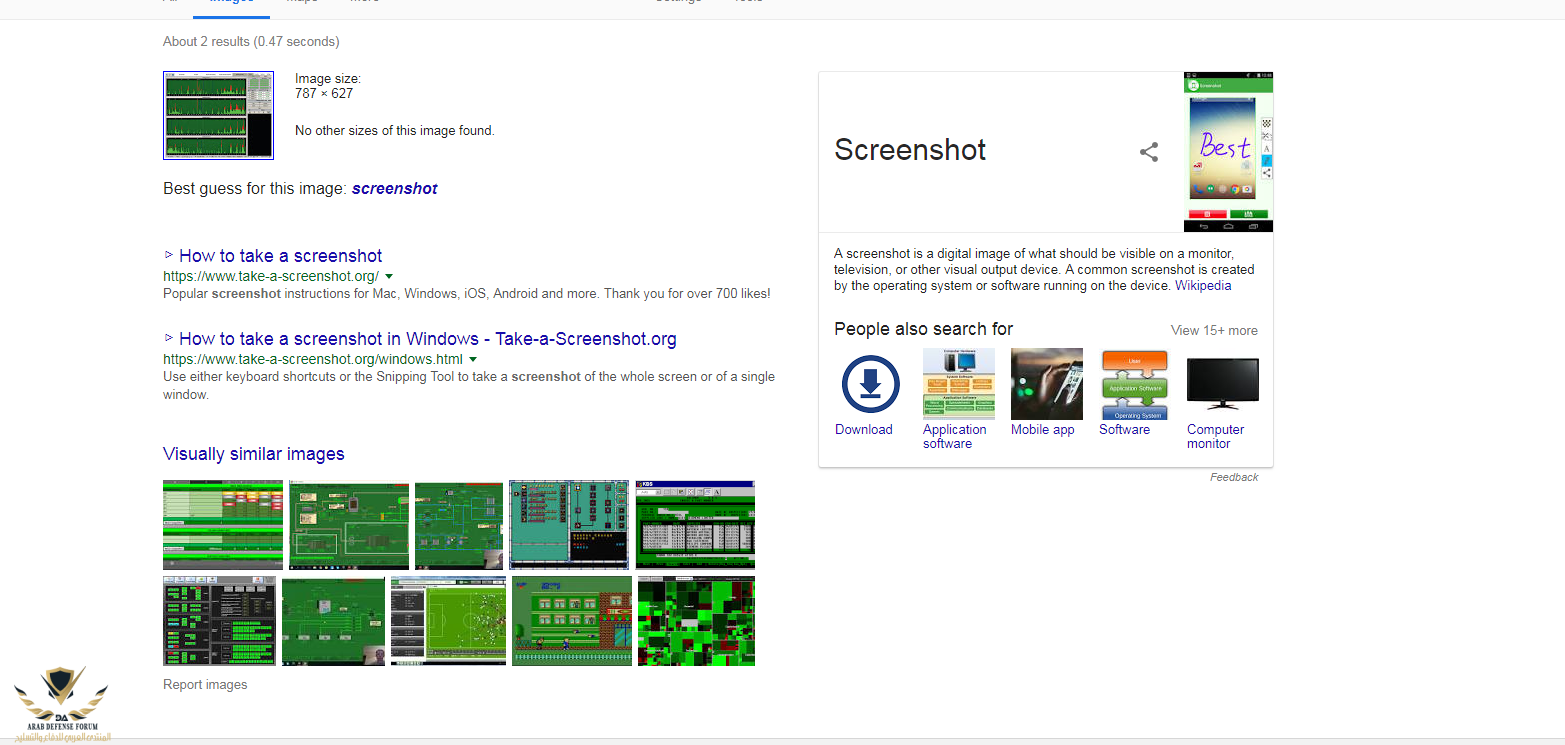1565x745 pixels.
Task: Open the Computer monitor image
Action: click(x=1222, y=384)
